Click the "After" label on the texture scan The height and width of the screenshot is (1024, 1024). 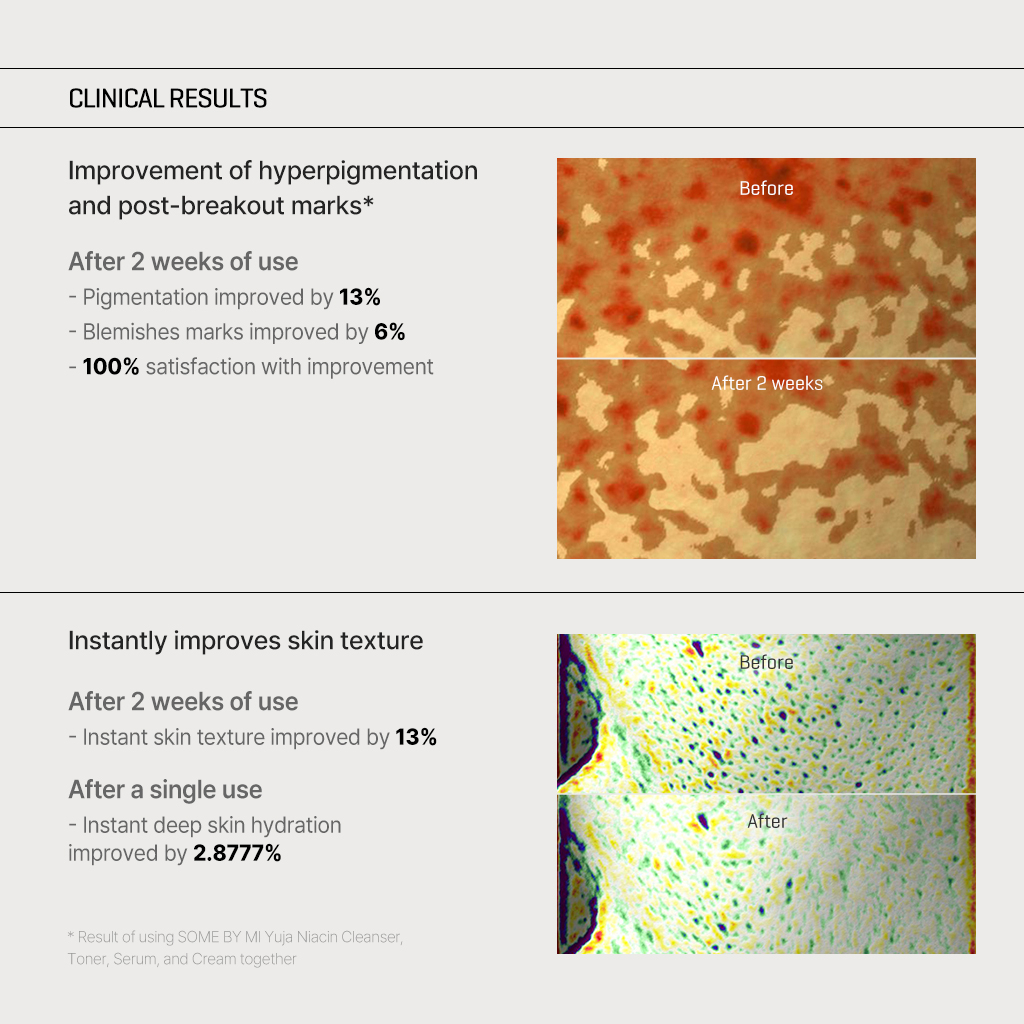tap(767, 821)
